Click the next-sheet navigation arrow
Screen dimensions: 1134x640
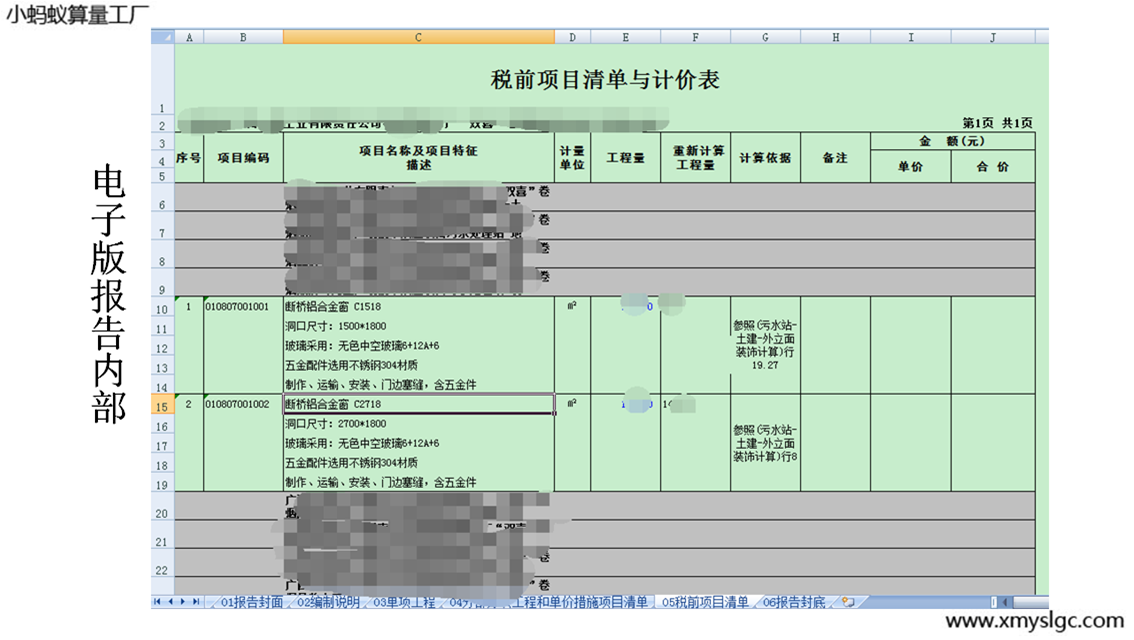pyautogui.click(x=182, y=602)
